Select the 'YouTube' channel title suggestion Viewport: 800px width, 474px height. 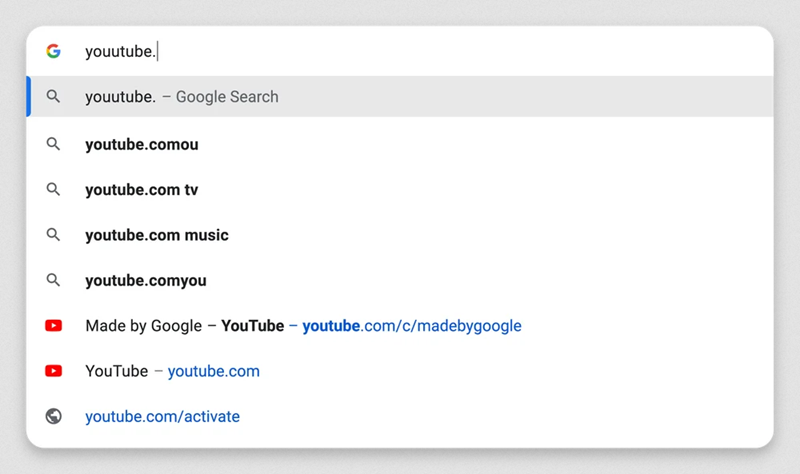[x=116, y=371]
